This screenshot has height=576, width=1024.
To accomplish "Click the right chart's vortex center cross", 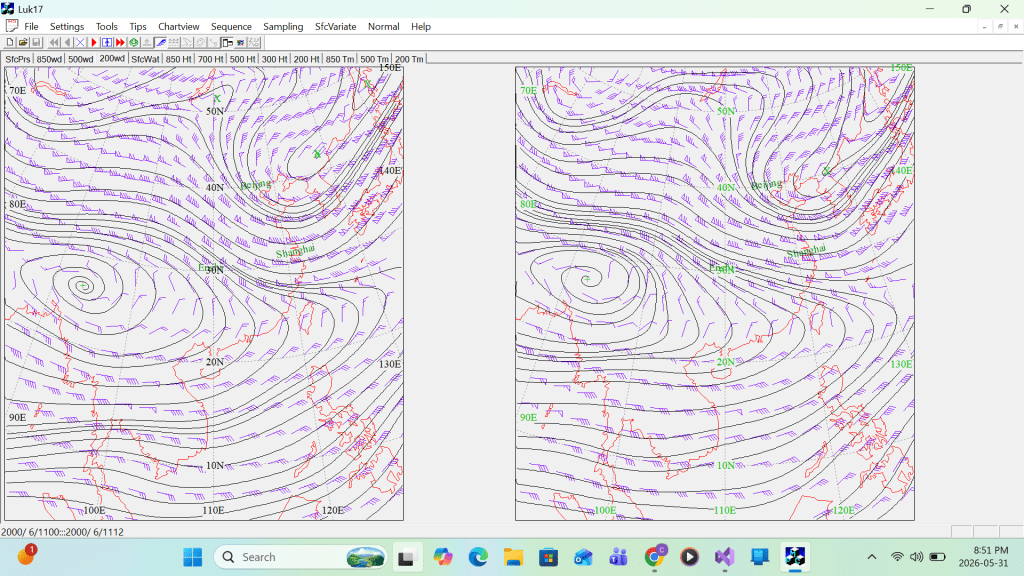I will pyautogui.click(x=586, y=279).
